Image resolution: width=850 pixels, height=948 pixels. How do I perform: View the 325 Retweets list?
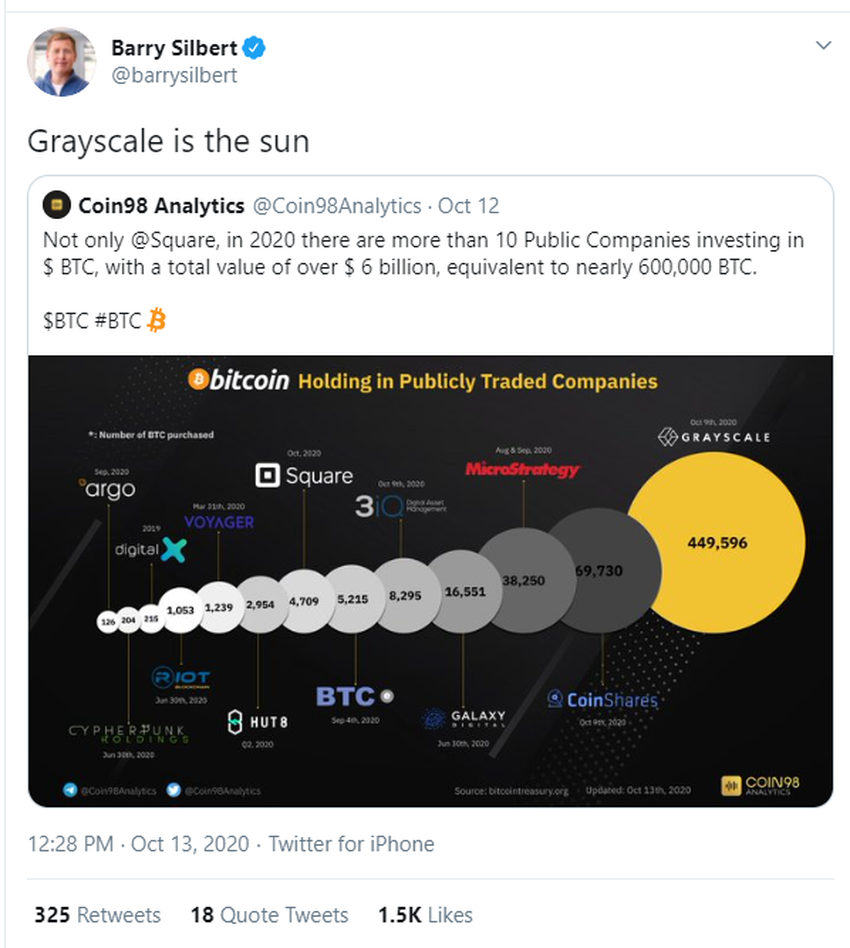click(x=97, y=915)
